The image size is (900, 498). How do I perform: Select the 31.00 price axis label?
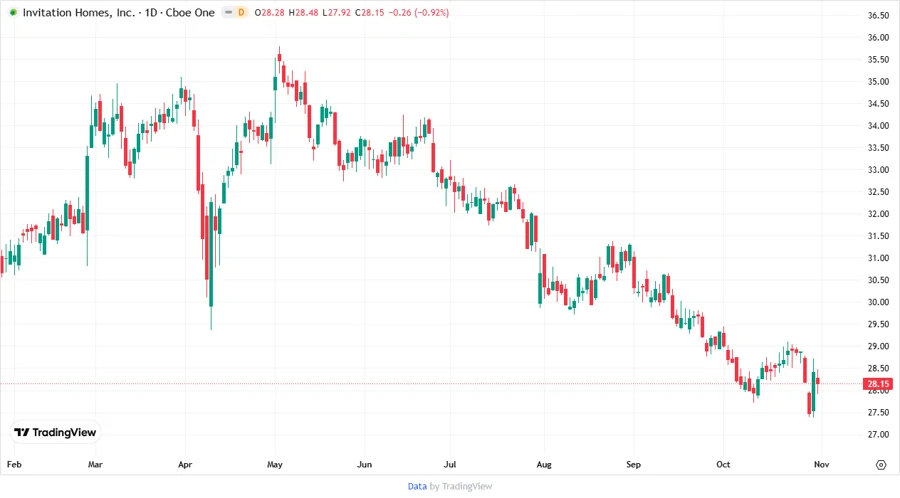878,258
